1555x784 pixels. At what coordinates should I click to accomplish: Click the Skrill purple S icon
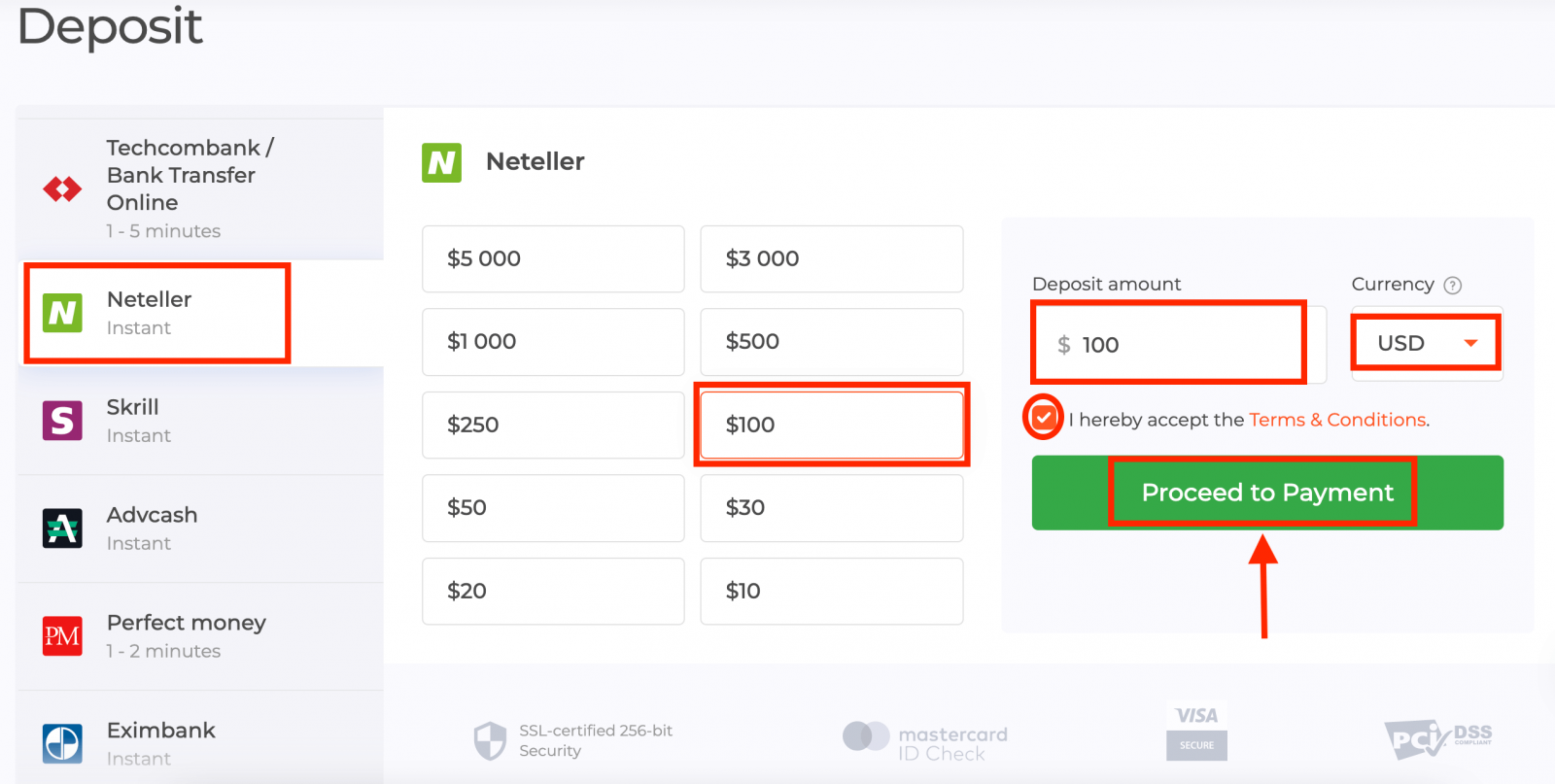coord(62,421)
